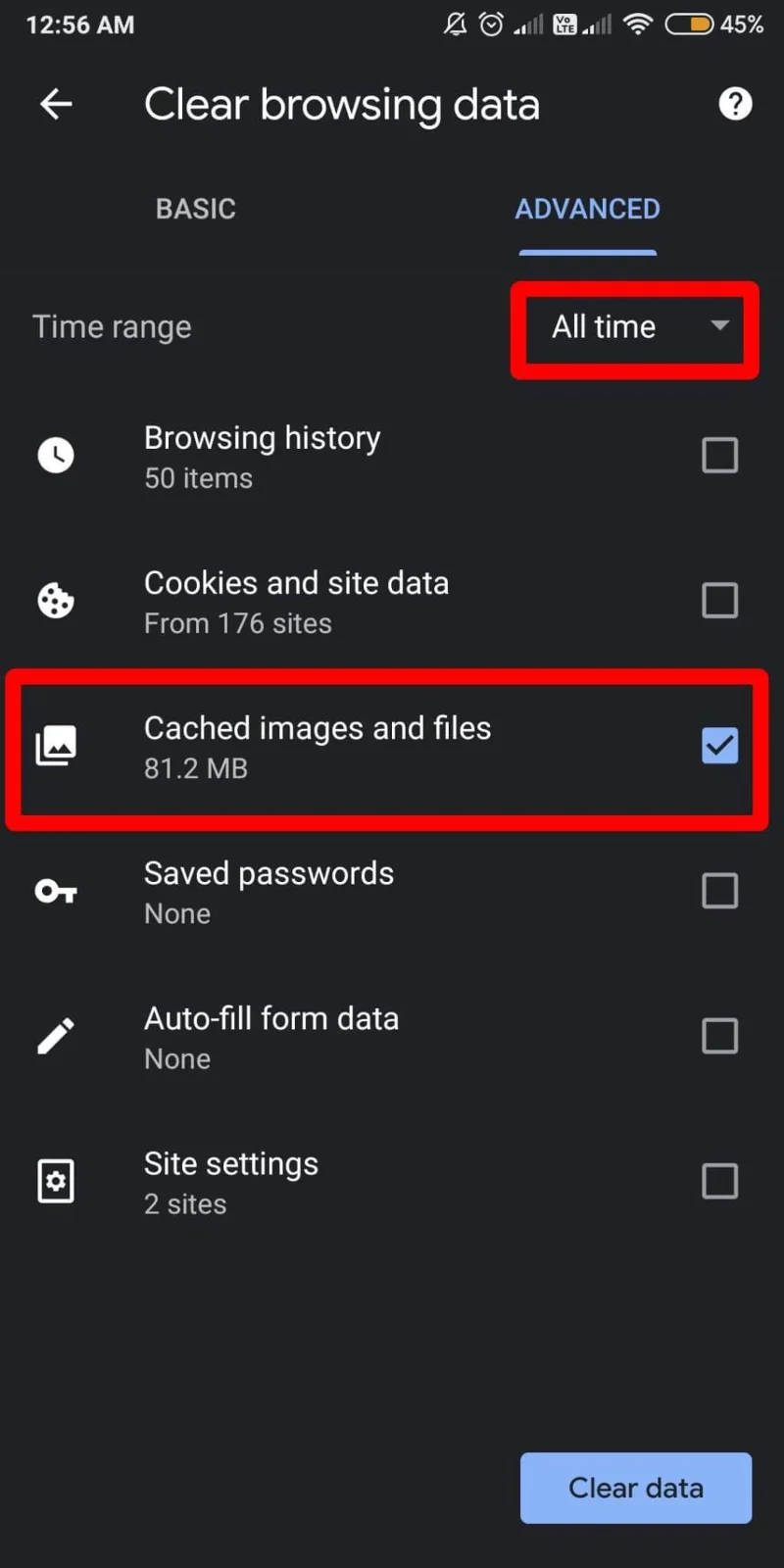Switch to the BASIC tab

(x=195, y=209)
